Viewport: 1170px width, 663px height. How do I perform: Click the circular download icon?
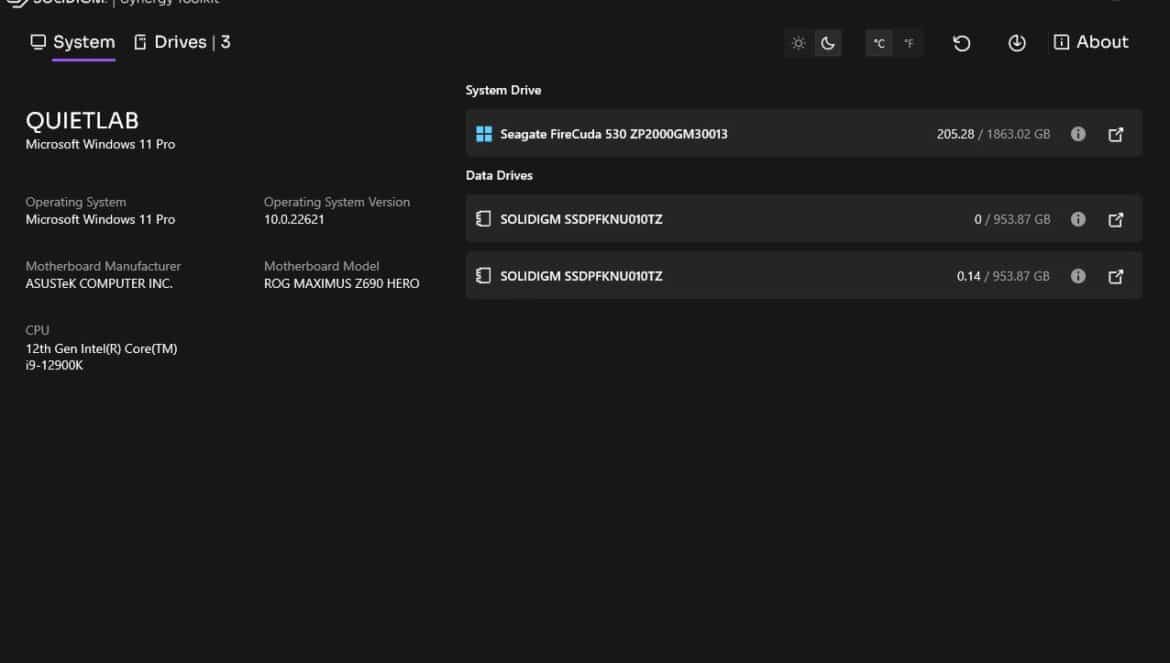click(1016, 43)
